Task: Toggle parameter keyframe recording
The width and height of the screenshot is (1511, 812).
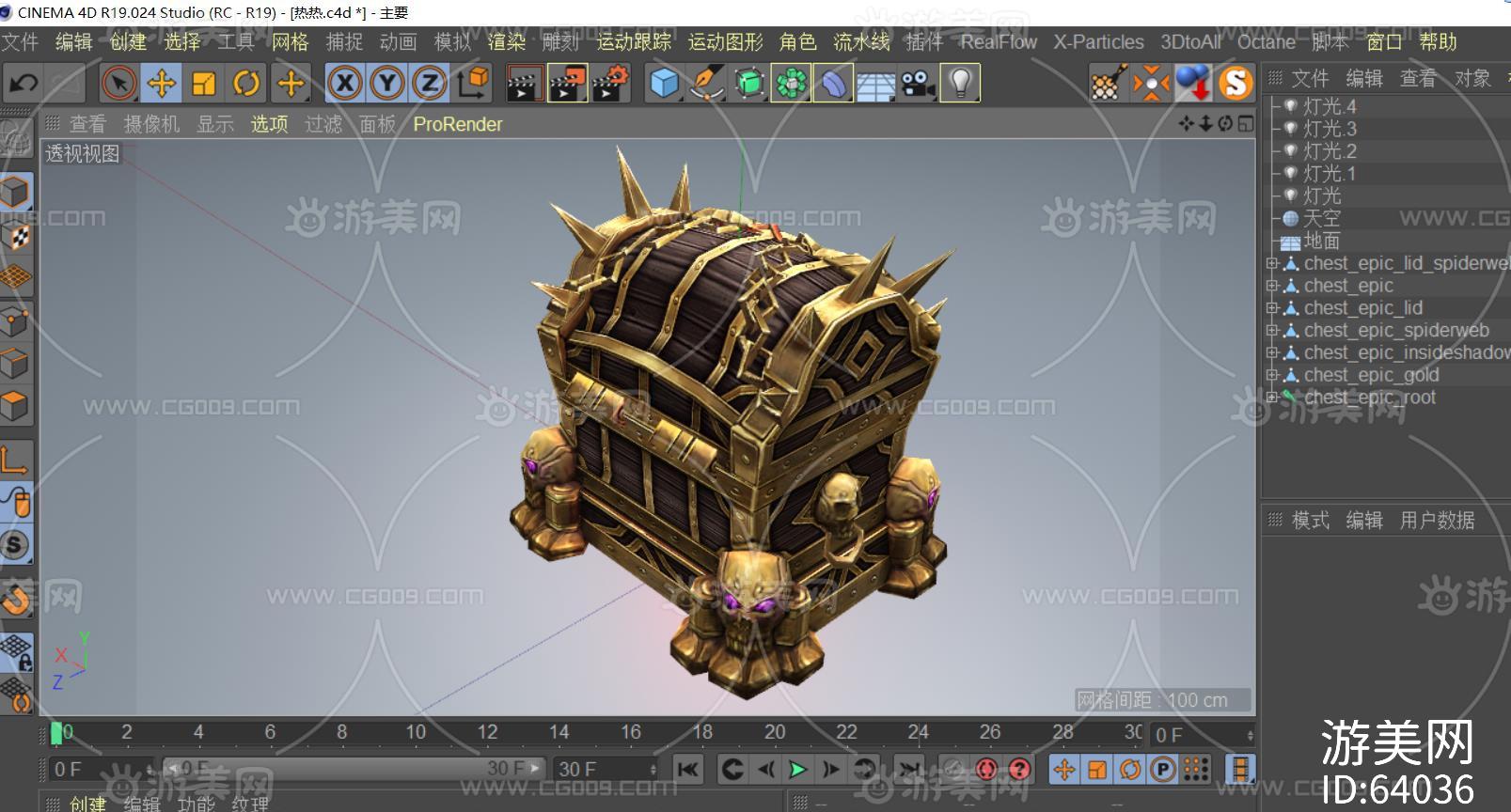Action: tap(1163, 770)
